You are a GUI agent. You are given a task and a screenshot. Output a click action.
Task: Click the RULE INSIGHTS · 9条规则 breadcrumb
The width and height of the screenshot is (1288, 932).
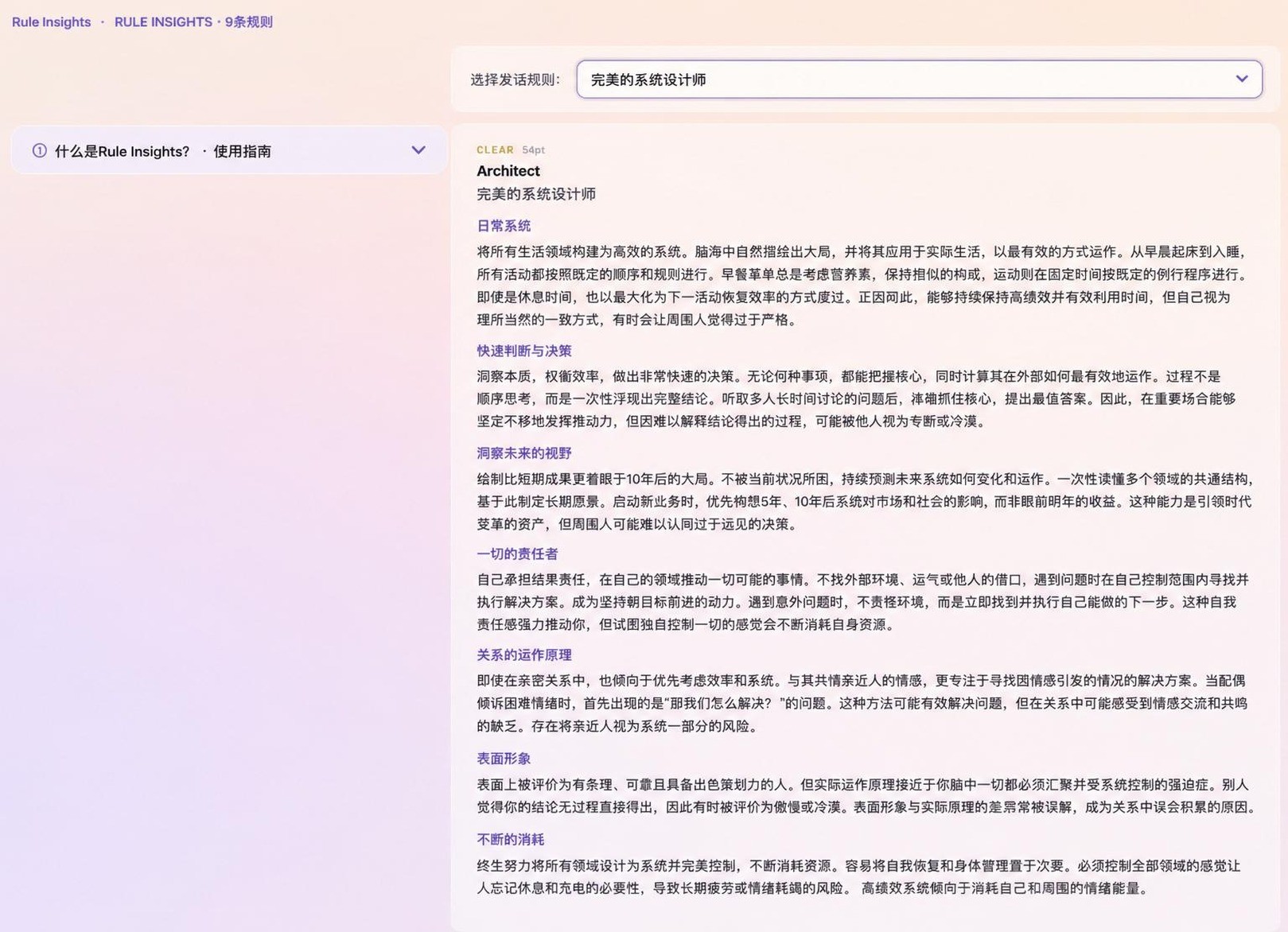point(193,22)
